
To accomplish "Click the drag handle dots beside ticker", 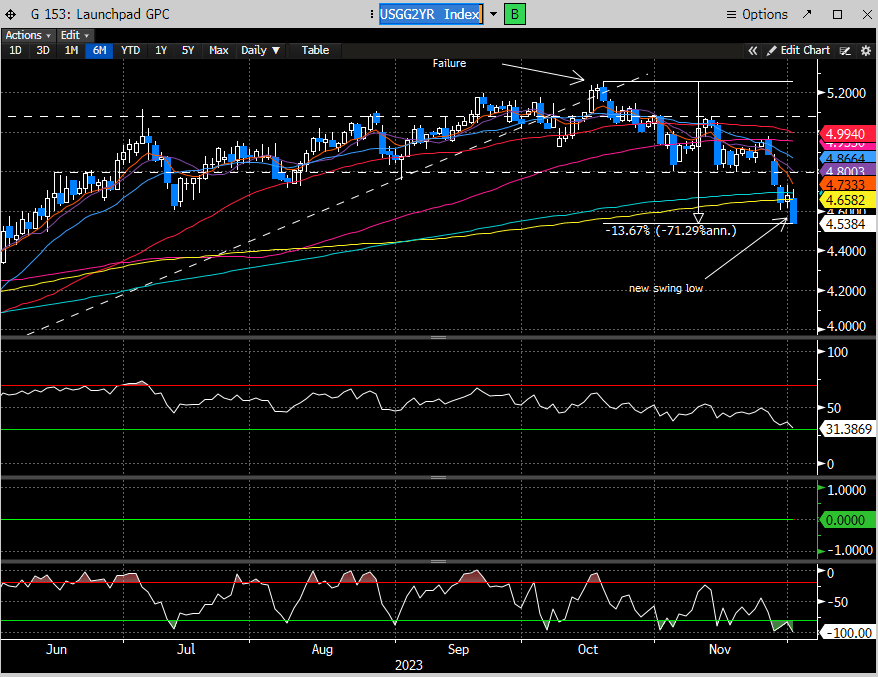I will pyautogui.click(x=370, y=14).
